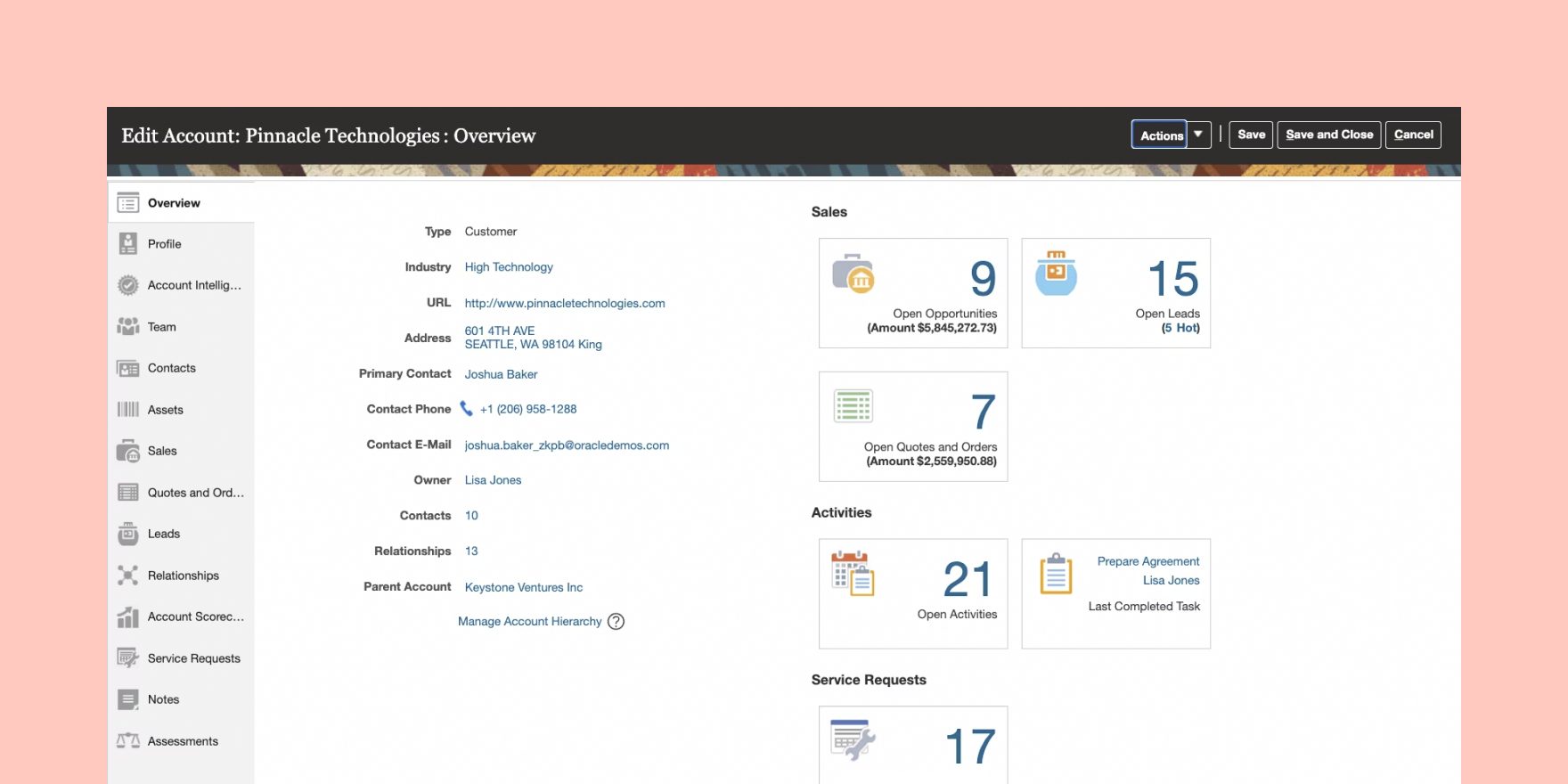The image size is (1568, 784).
Task: Click the joshua.baker e-mail address link
Action: [x=567, y=445]
